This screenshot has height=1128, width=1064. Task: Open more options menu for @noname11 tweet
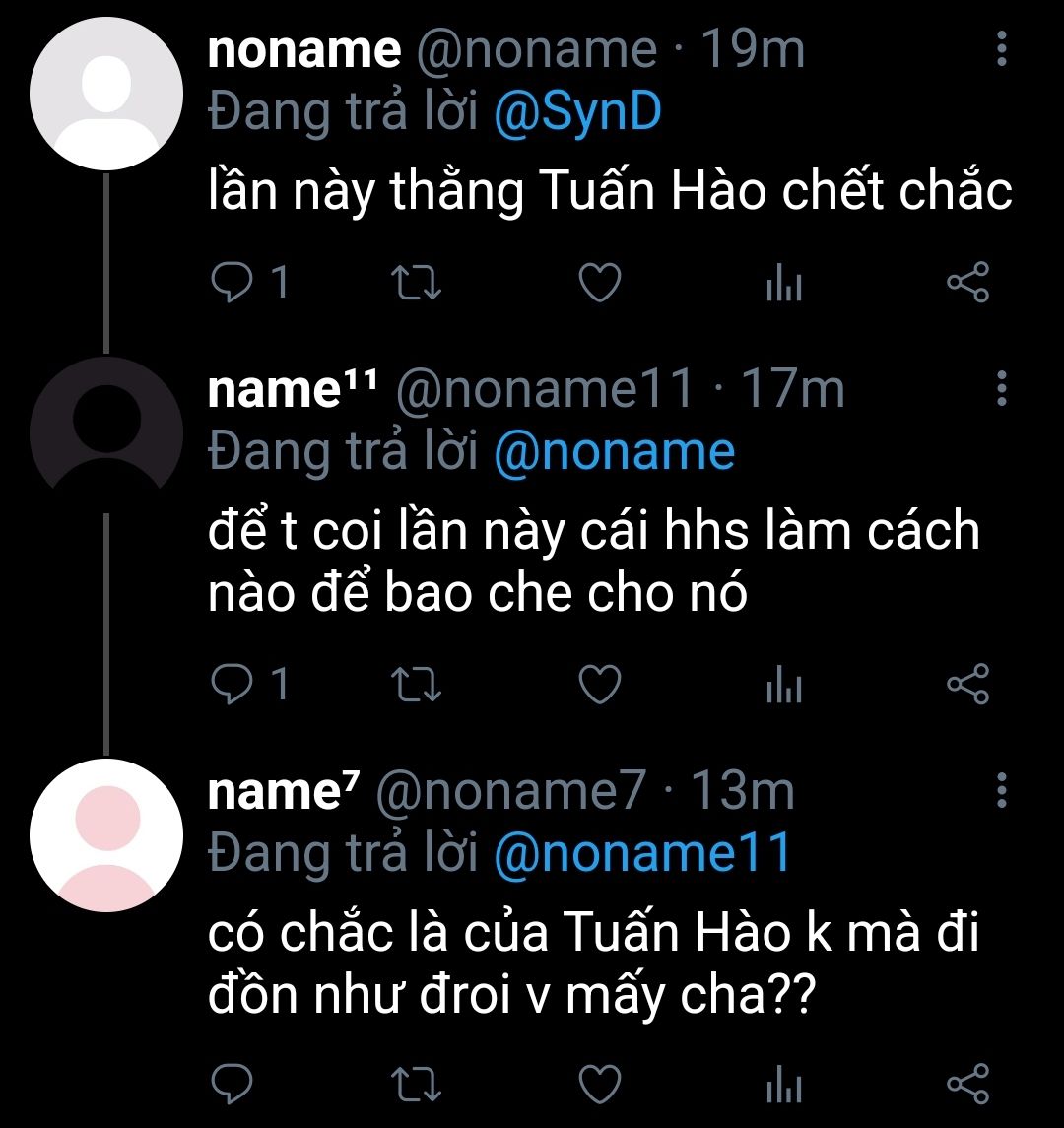1002,388
